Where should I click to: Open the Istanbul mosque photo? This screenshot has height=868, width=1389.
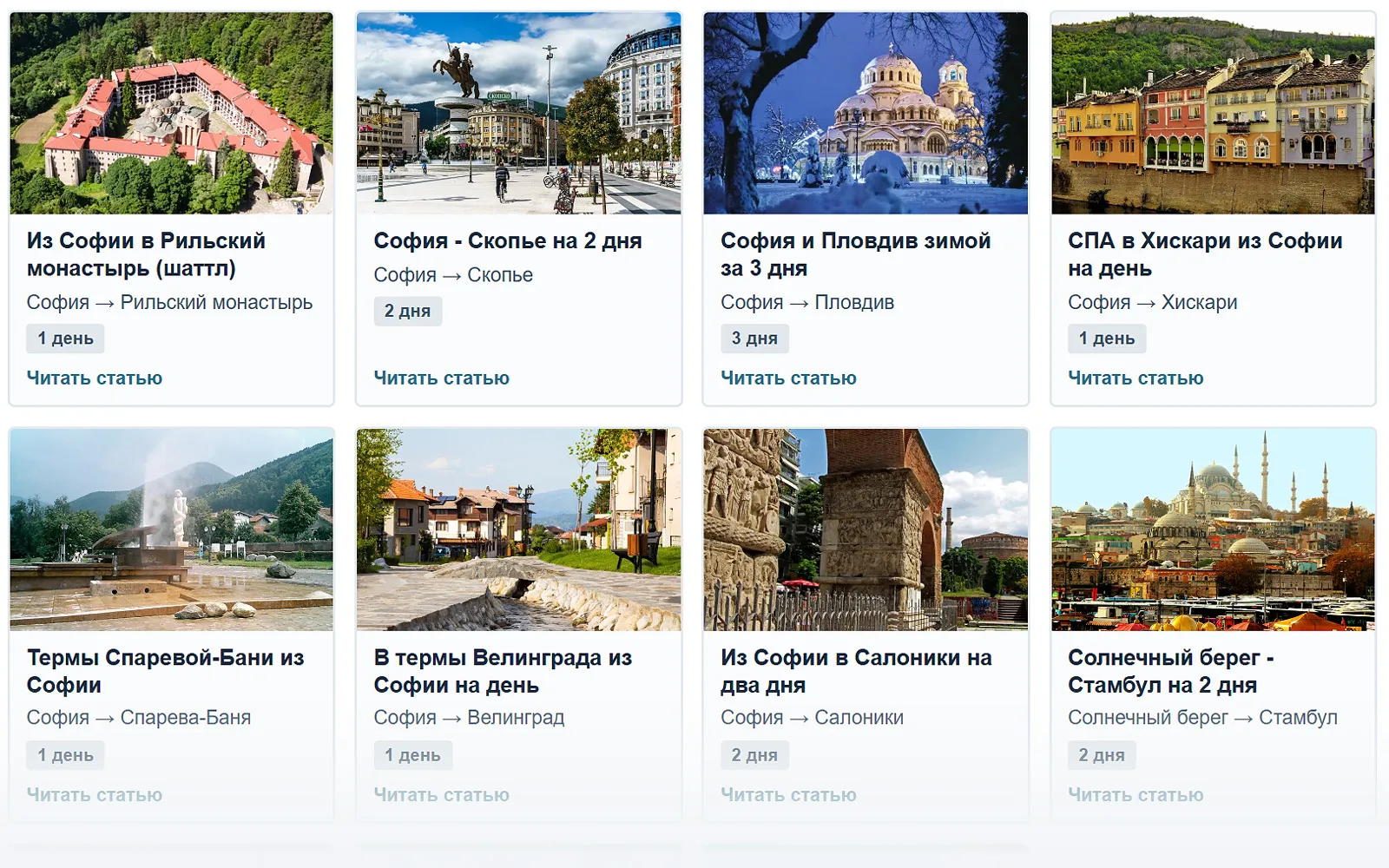point(1213,529)
